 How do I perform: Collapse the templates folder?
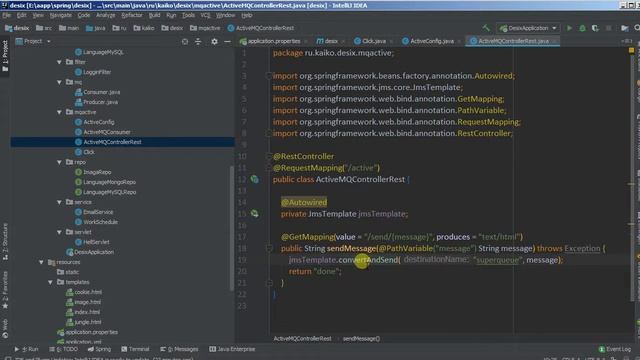(50, 282)
